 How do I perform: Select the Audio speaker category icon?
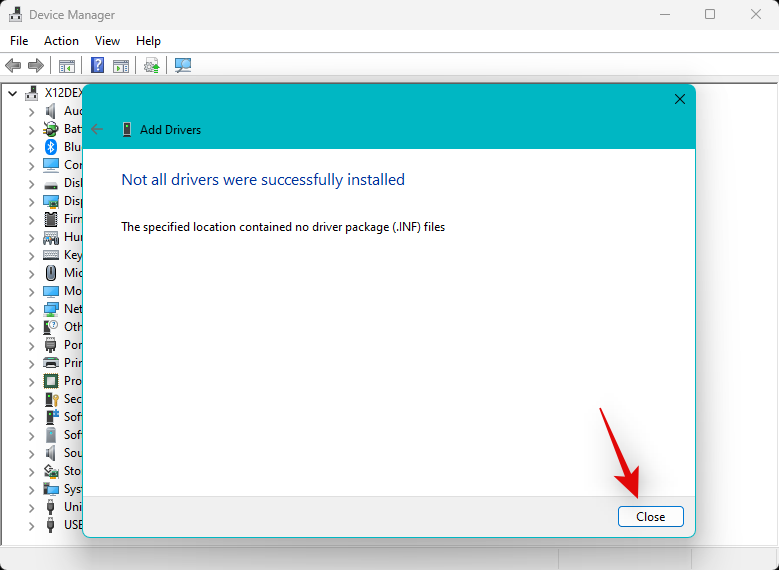[x=51, y=111]
